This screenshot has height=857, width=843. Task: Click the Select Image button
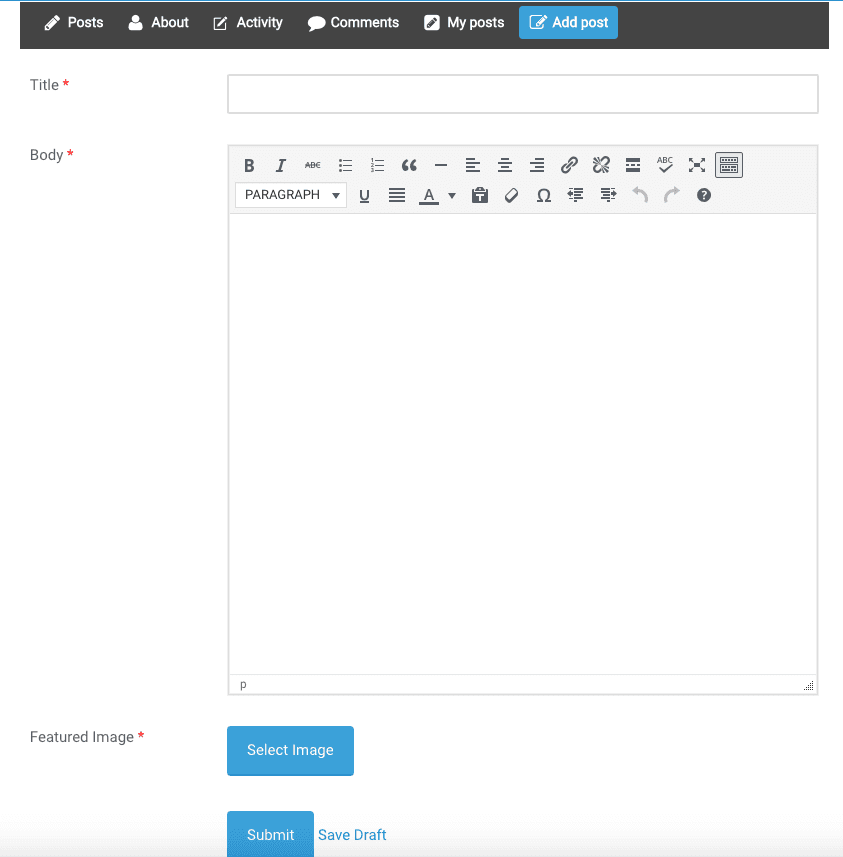(x=290, y=750)
